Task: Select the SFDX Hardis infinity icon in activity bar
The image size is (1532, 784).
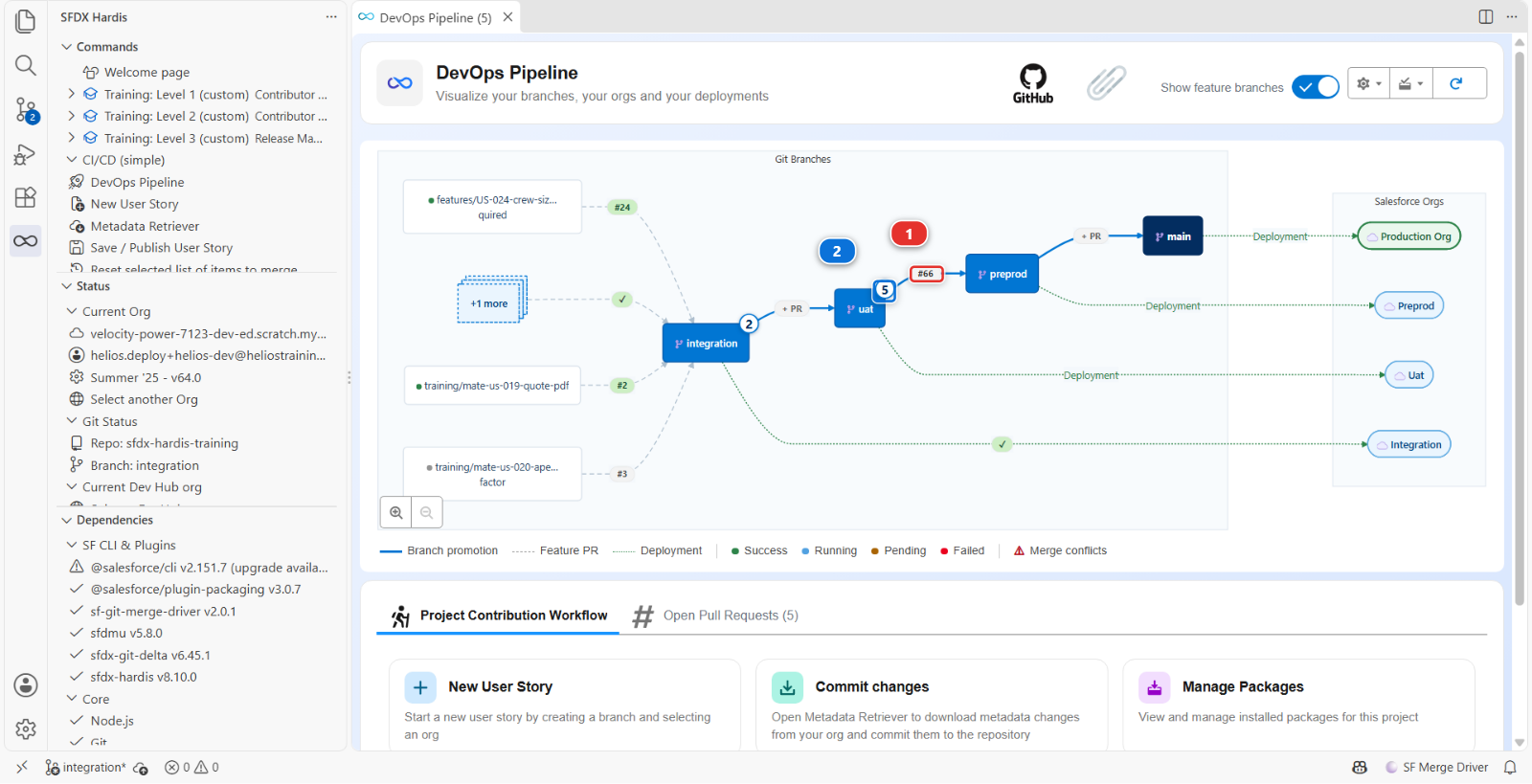Action: click(26, 241)
